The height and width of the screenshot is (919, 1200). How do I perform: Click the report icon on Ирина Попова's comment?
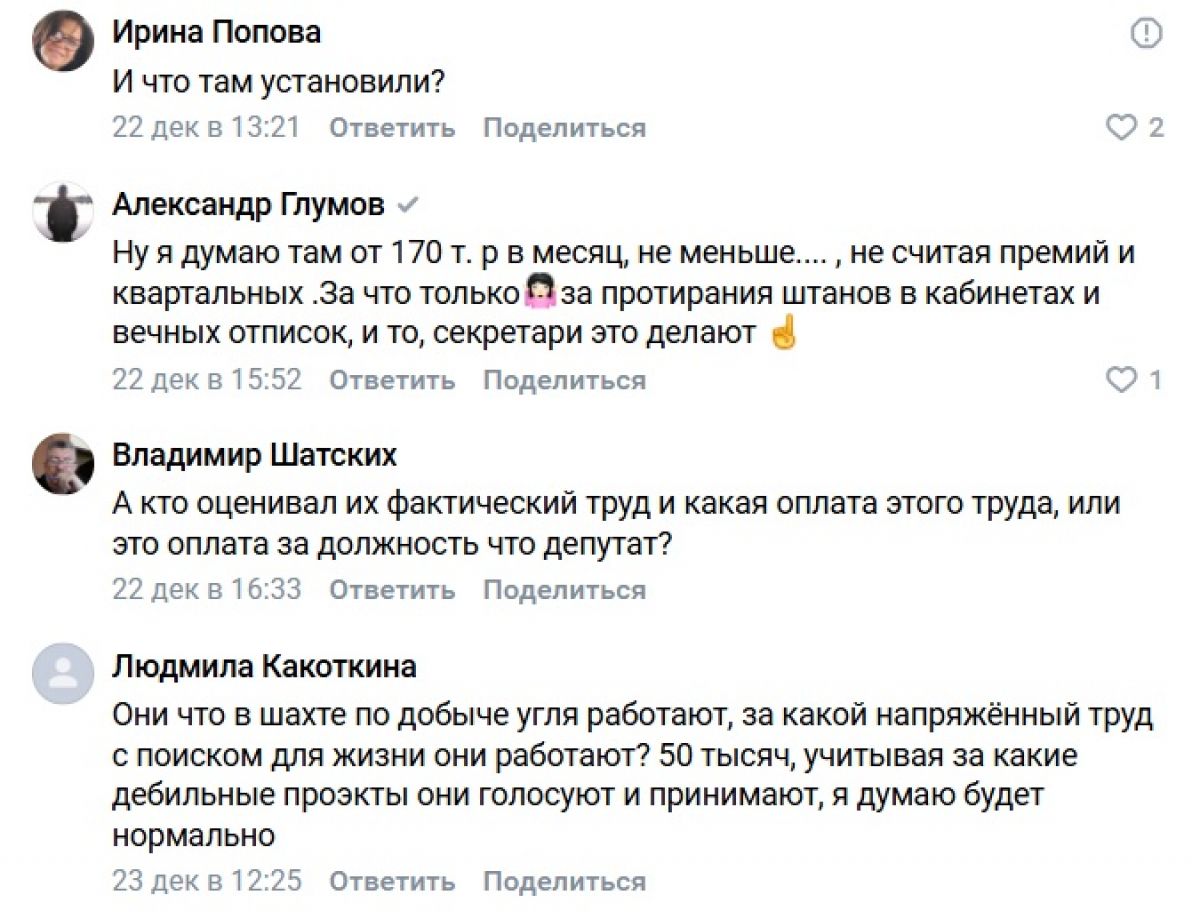pos(1146,35)
